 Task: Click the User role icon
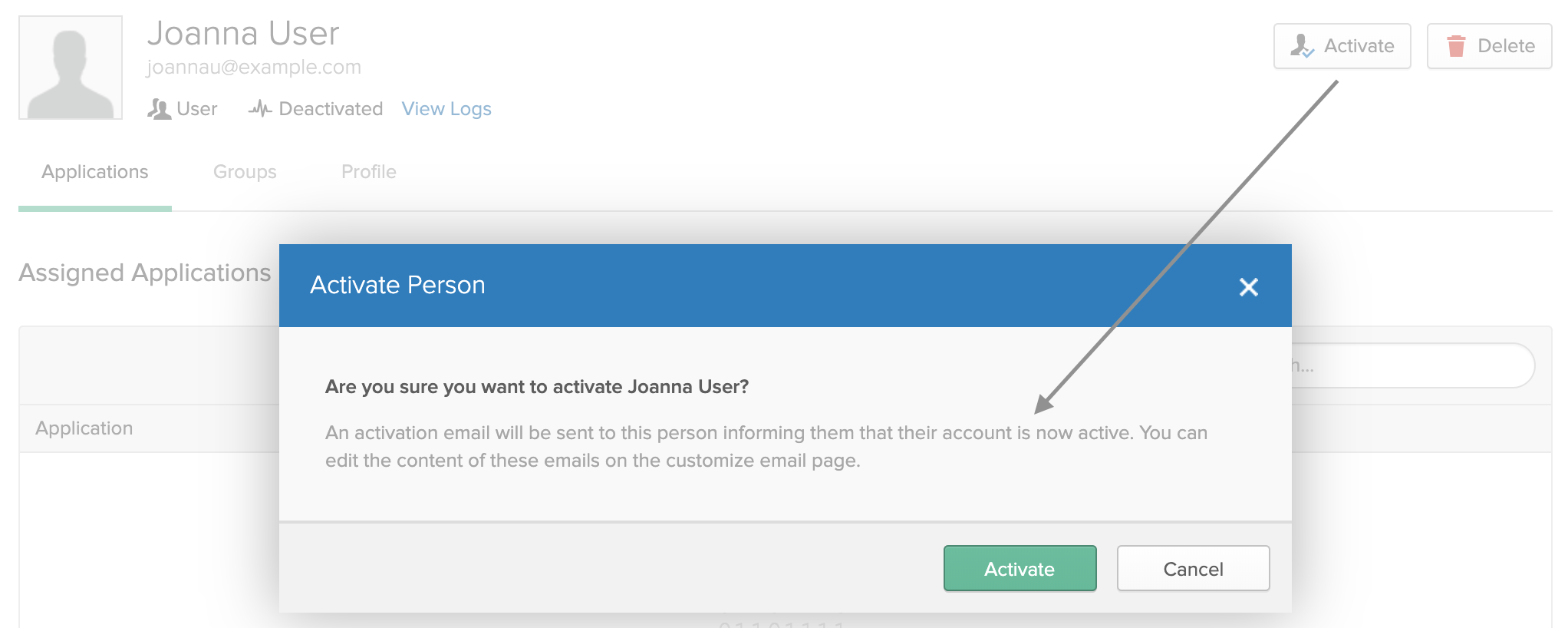[159, 109]
